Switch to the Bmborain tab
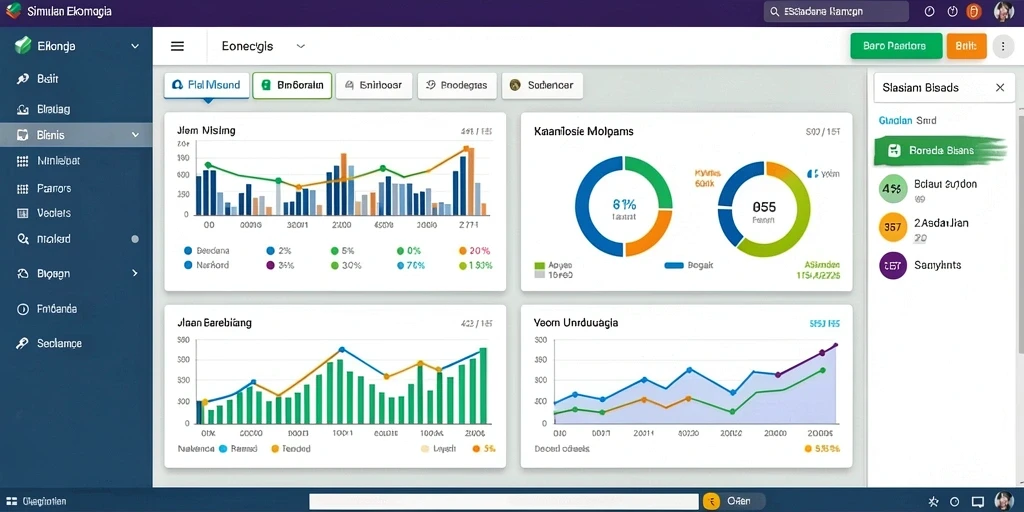1024x512 pixels. (292, 86)
